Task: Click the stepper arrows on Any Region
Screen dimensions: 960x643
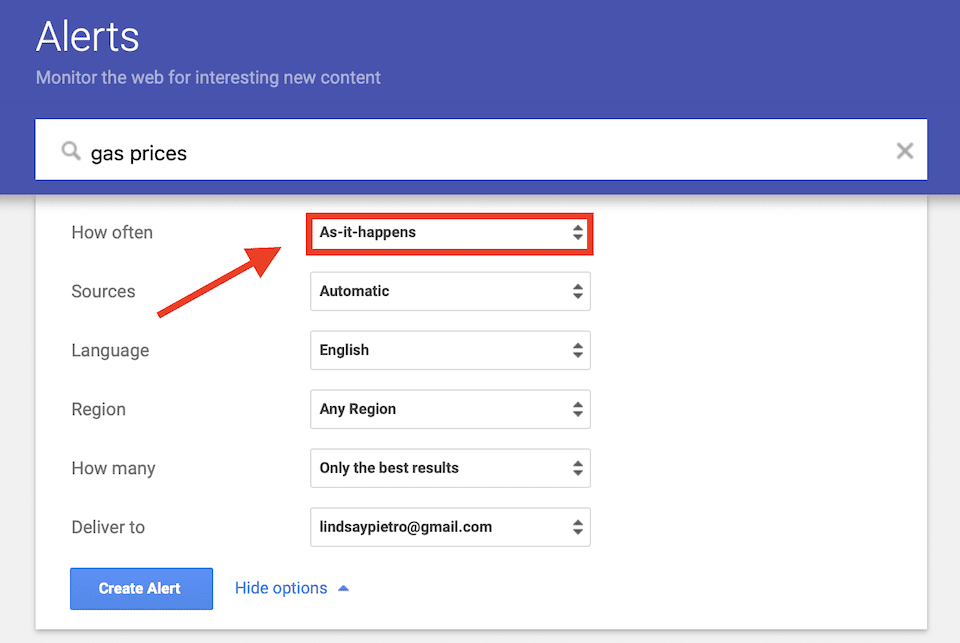Action: pos(577,410)
